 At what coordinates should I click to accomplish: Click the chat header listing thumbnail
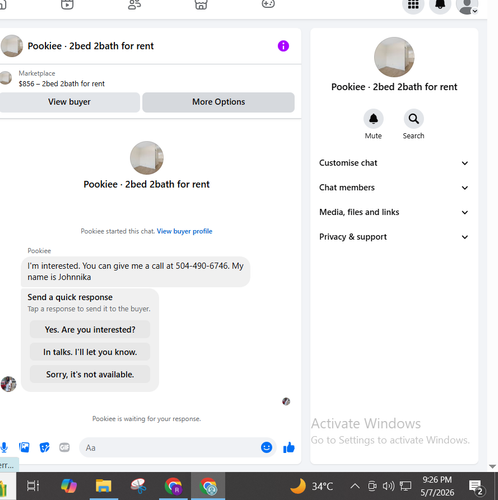point(12,46)
